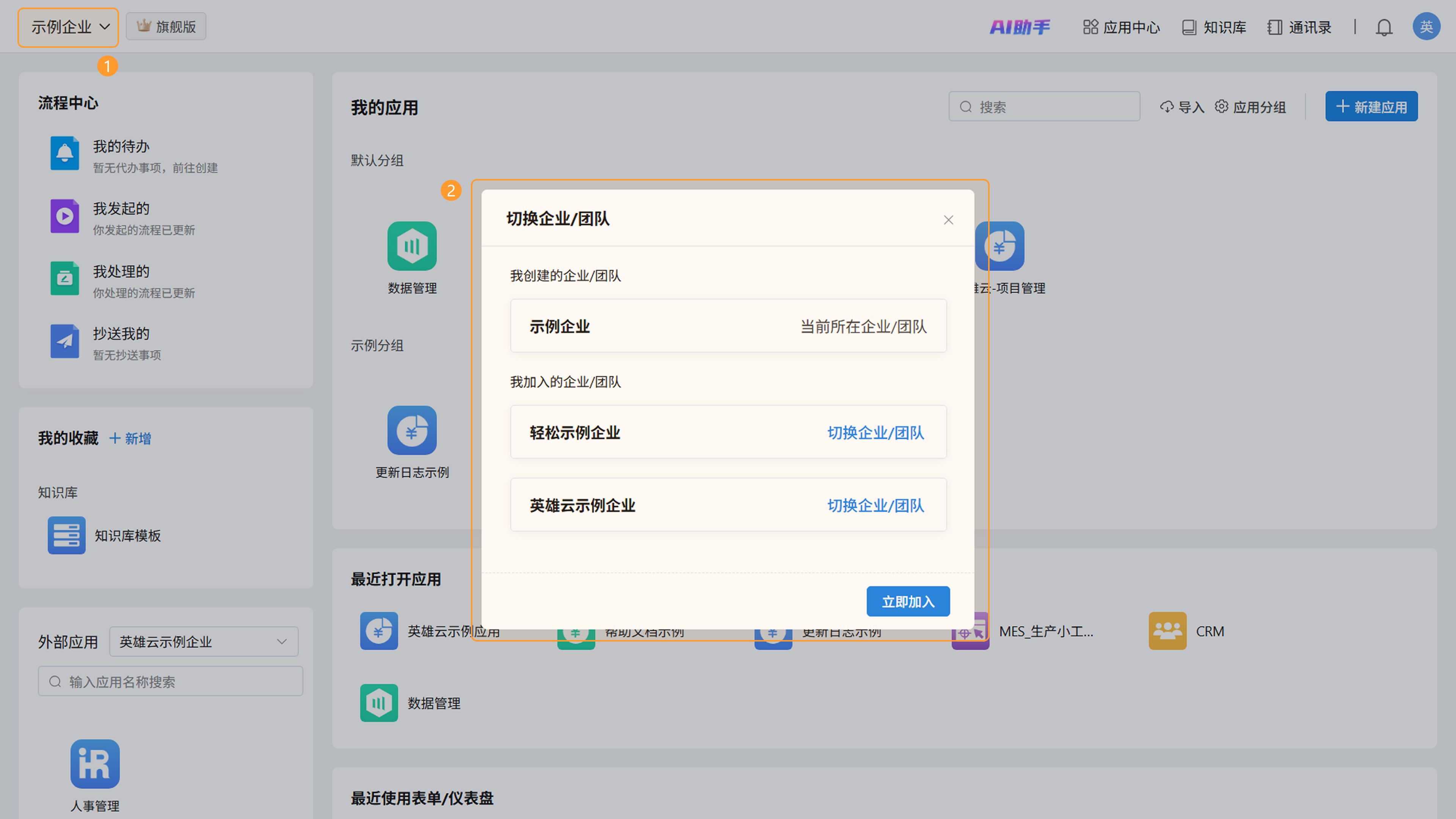
Task: Click the 我发起的 process icon
Action: click(64, 216)
